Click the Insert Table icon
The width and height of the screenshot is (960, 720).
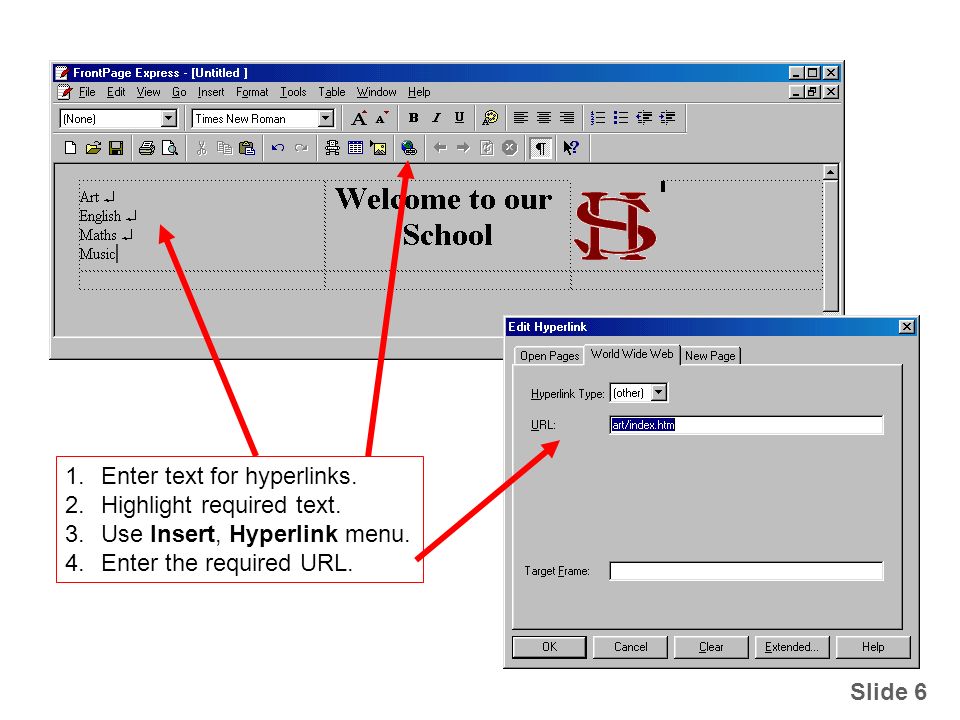pos(355,148)
